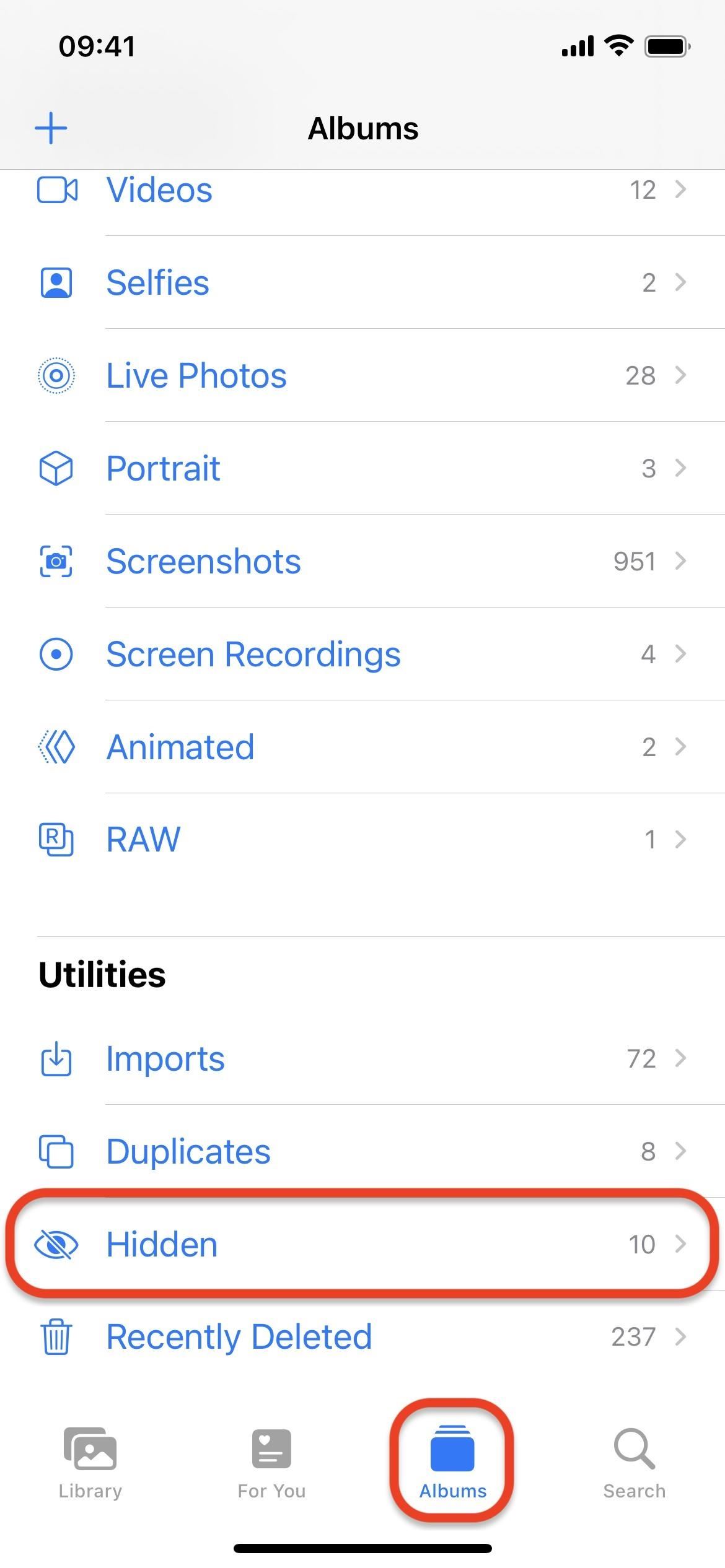Tap the Screenshots camera viewfinder icon
This screenshot has width=725, height=1568.
56,561
